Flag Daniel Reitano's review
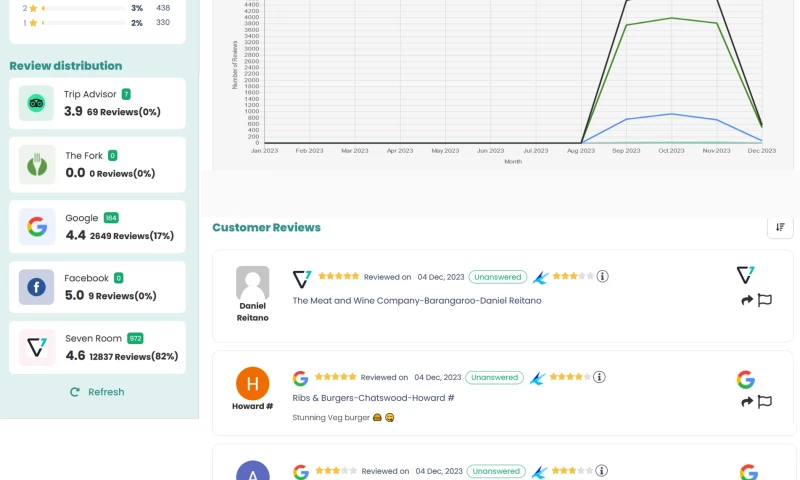The image size is (800, 480). point(764,300)
